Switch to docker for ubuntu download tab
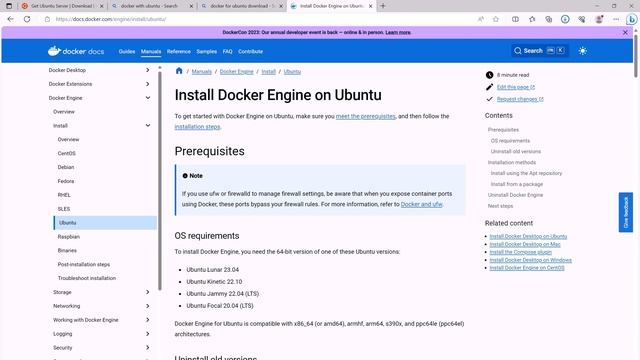This screenshot has height=360, width=640. (x=241, y=6)
